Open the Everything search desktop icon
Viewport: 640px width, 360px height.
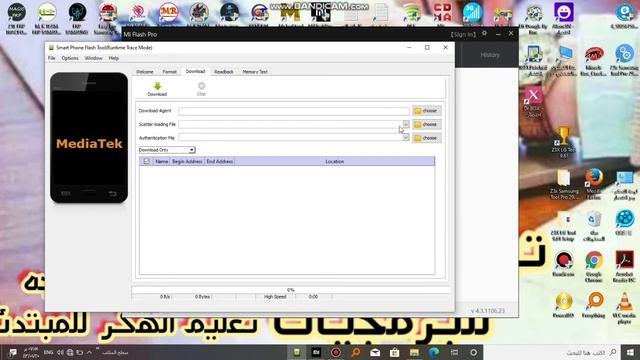click(593, 305)
